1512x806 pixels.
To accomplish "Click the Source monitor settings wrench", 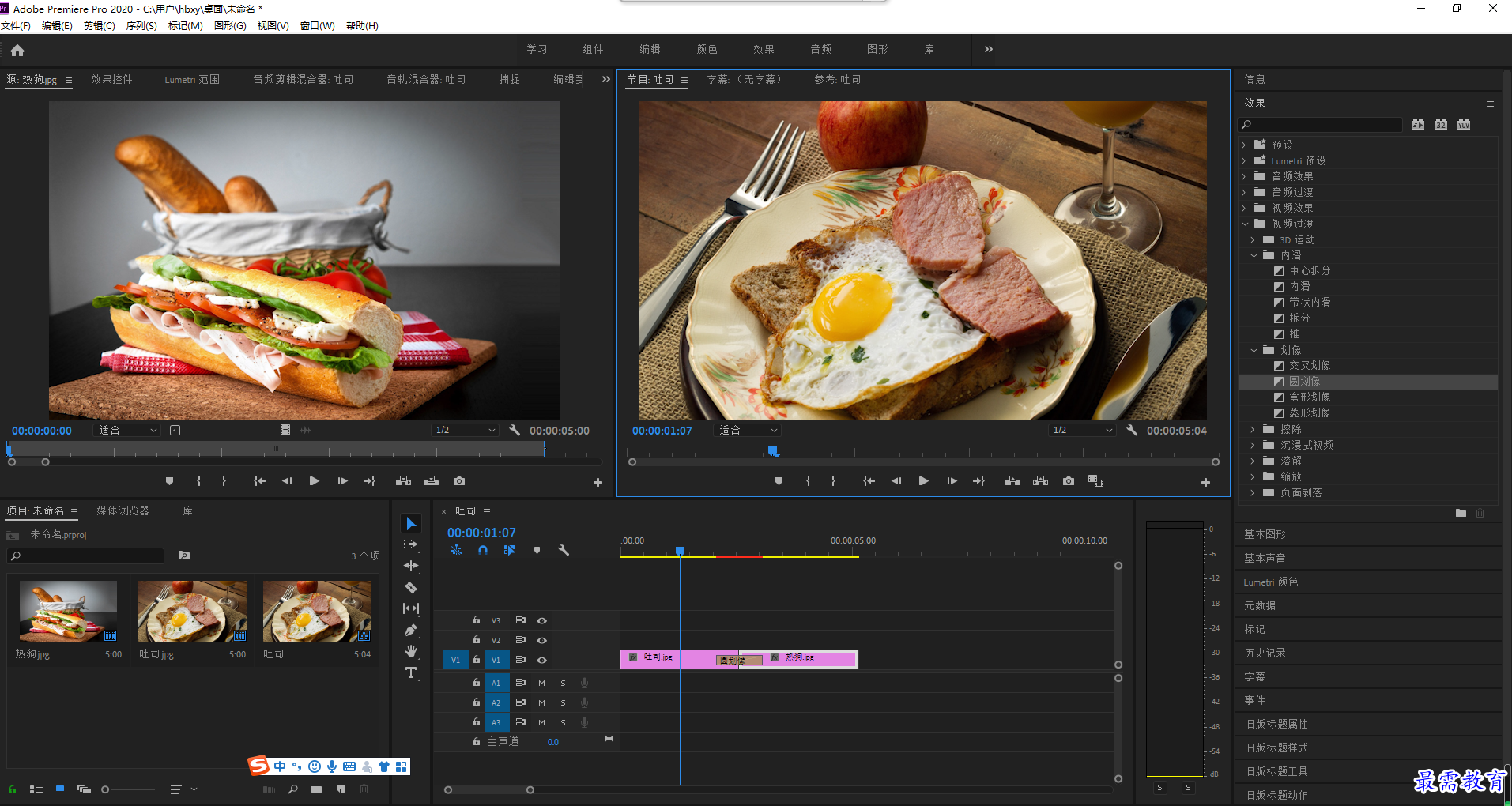I will tap(515, 431).
